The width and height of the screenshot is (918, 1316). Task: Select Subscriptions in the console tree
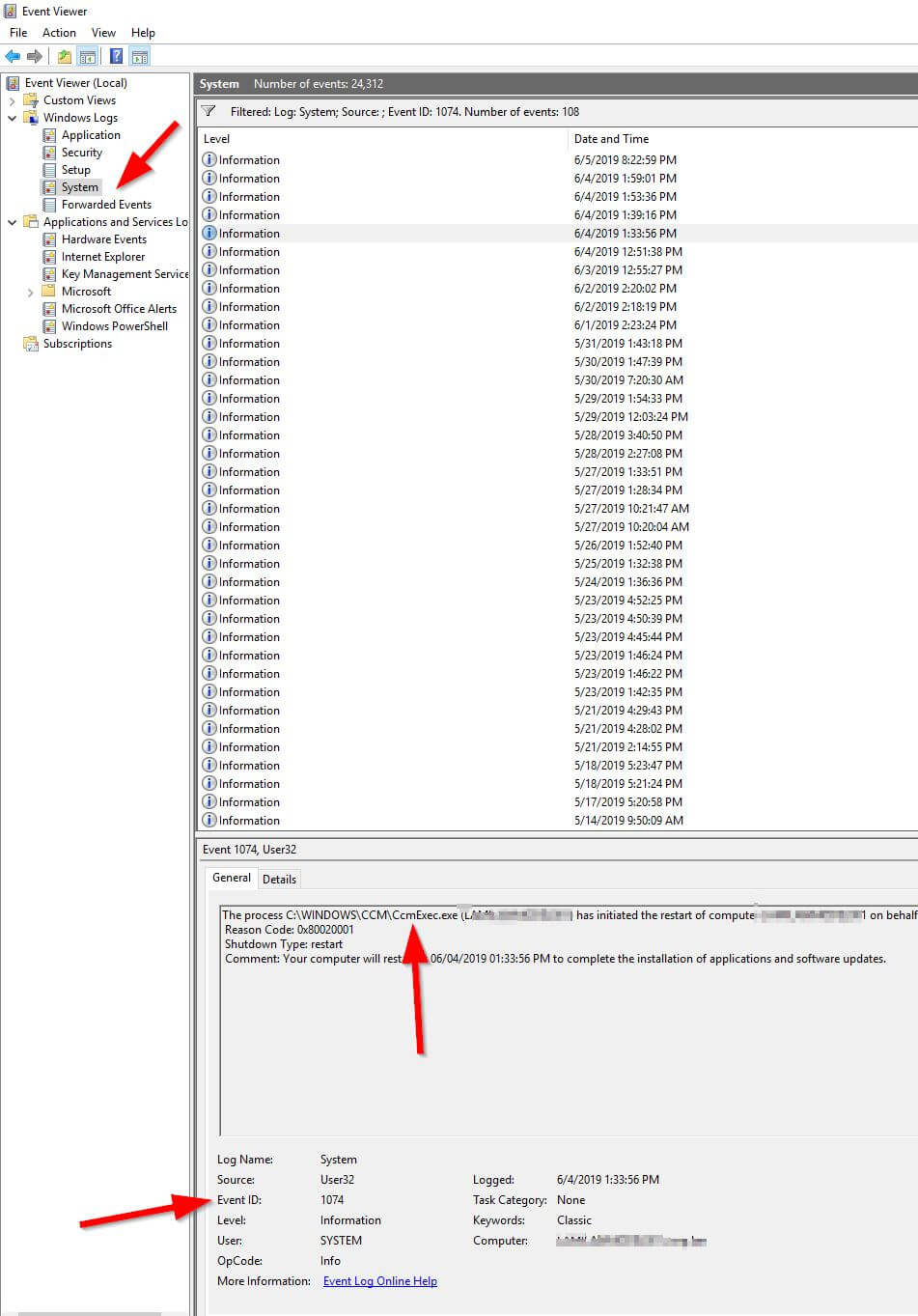tap(77, 344)
